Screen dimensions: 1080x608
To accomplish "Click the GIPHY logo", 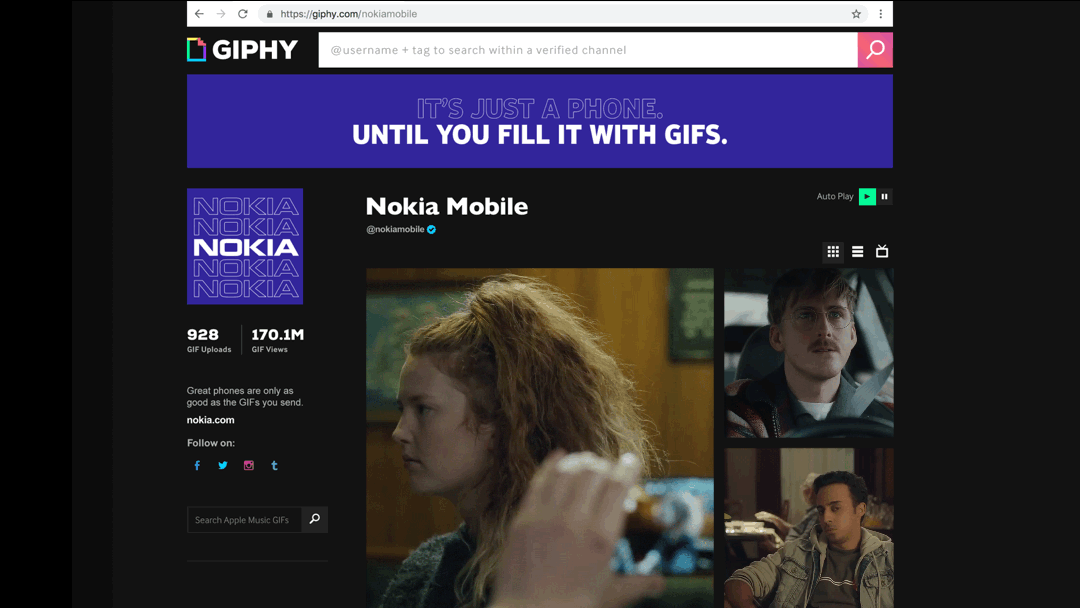I will [242, 50].
